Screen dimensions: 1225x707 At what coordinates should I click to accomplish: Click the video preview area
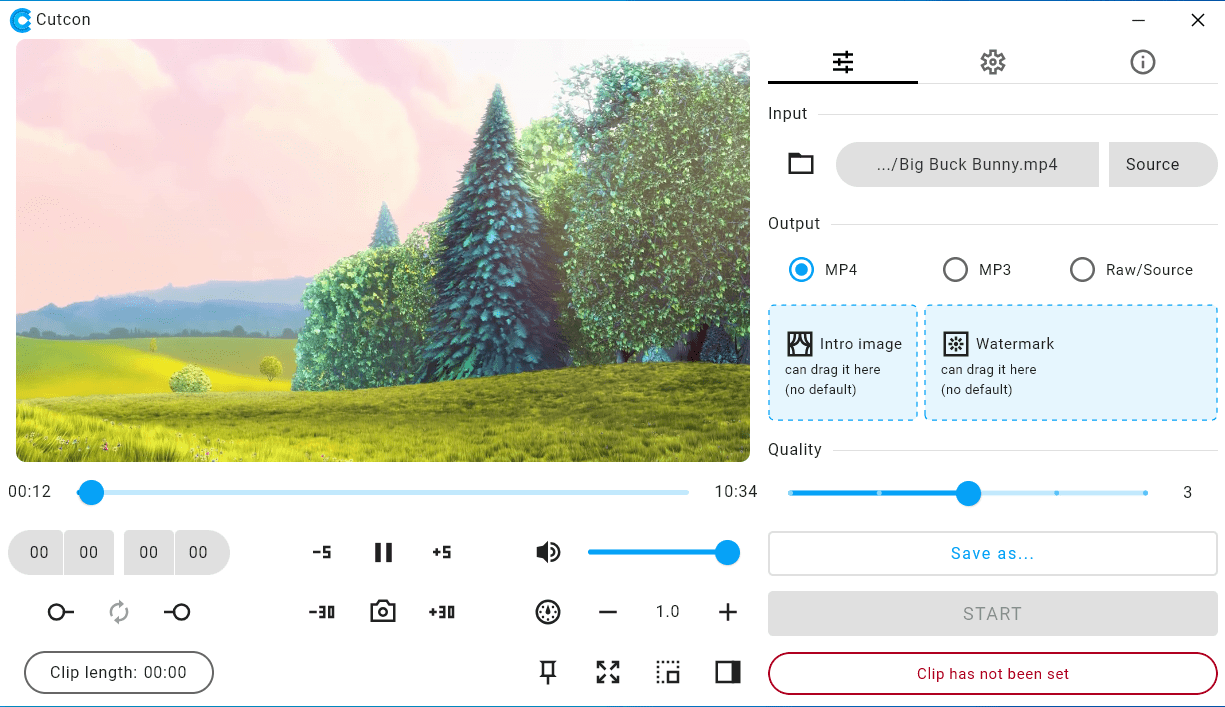383,250
